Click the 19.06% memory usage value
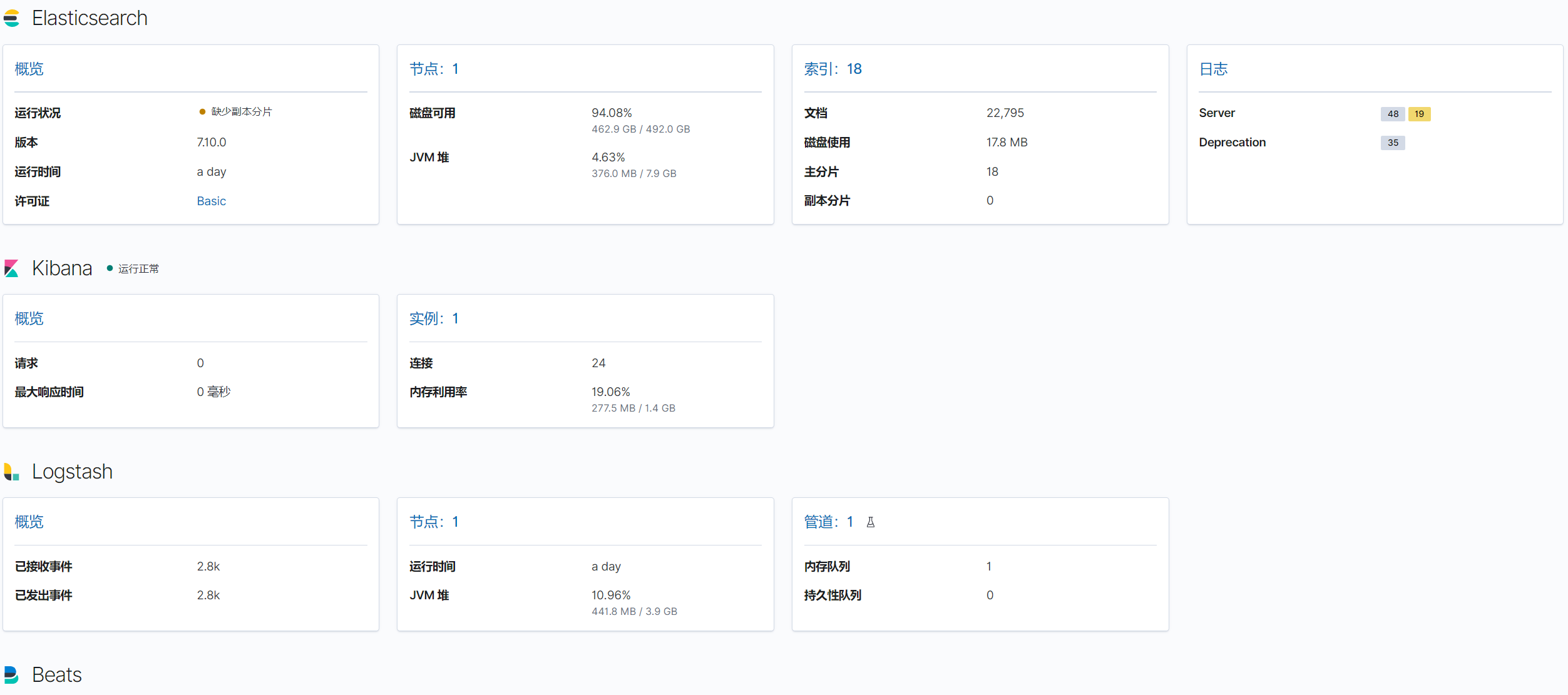 pyautogui.click(x=610, y=392)
